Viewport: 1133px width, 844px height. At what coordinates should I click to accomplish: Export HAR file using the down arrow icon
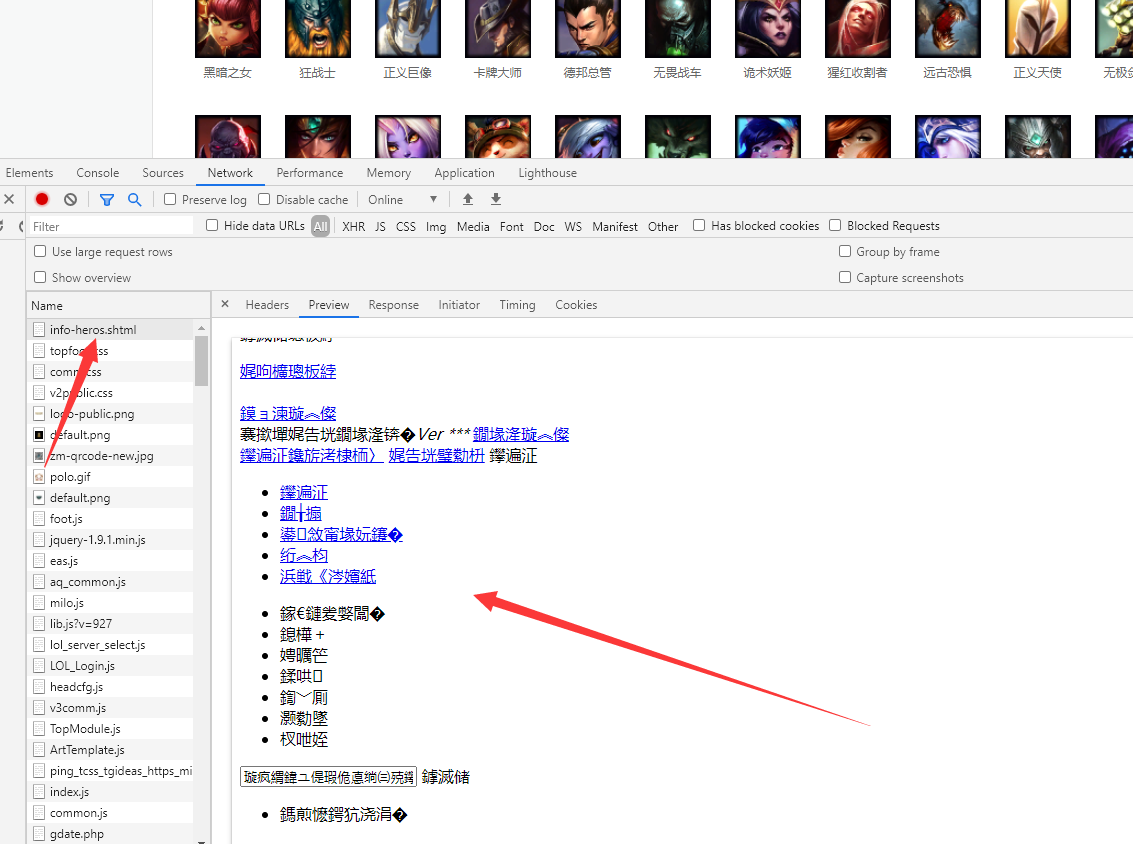(495, 199)
